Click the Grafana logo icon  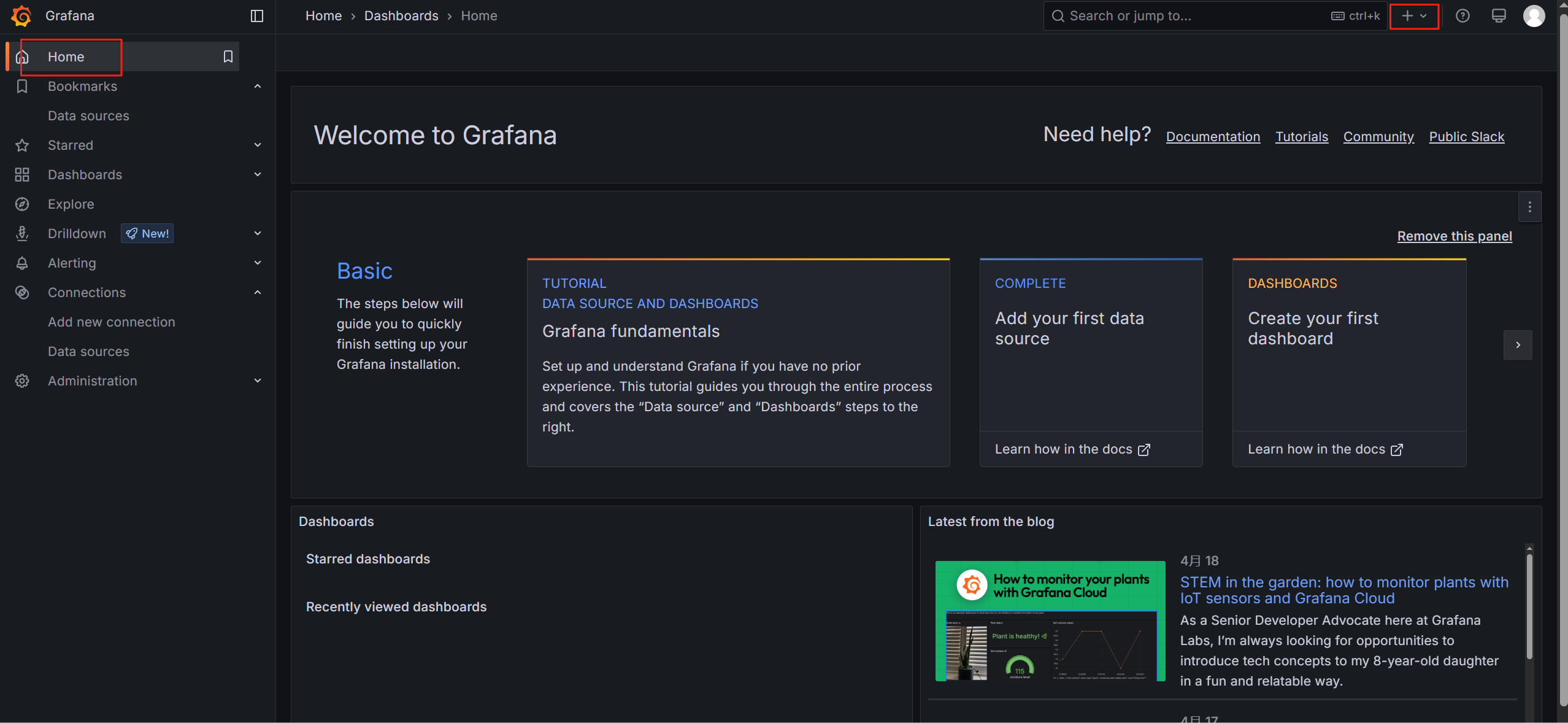21,16
